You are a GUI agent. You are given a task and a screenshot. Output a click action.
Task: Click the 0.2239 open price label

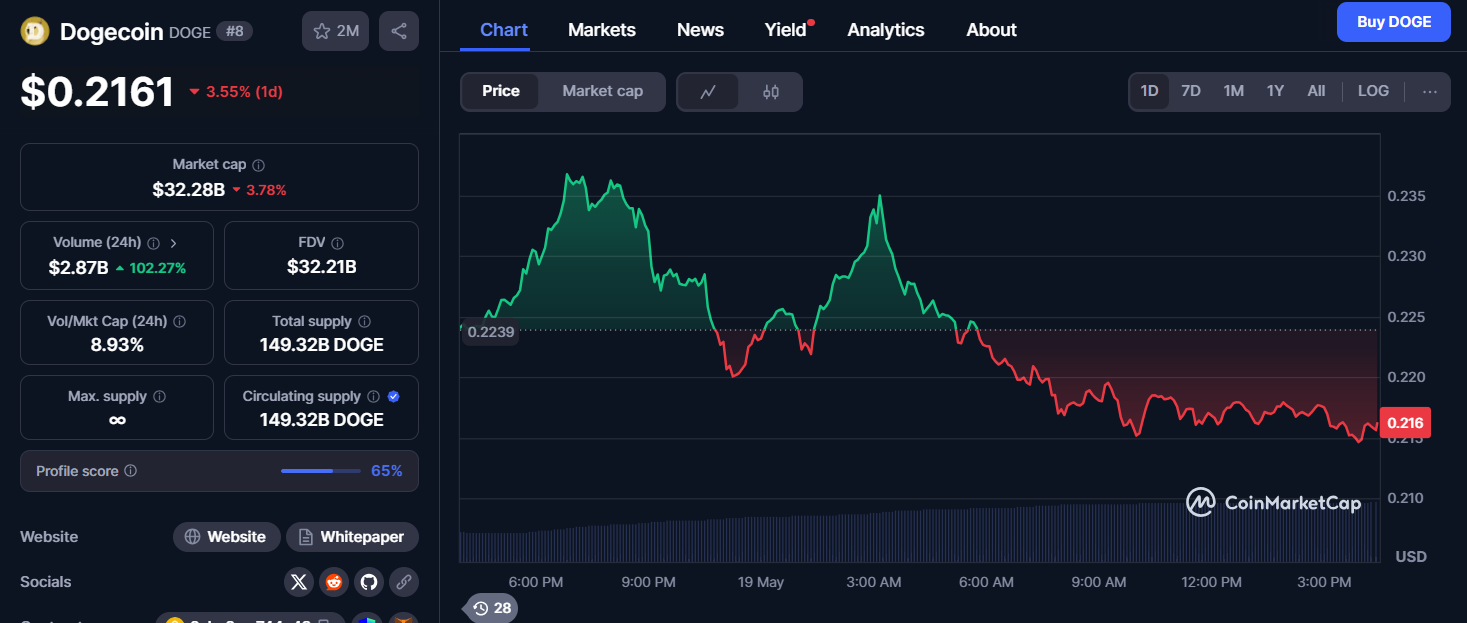pyautogui.click(x=490, y=333)
